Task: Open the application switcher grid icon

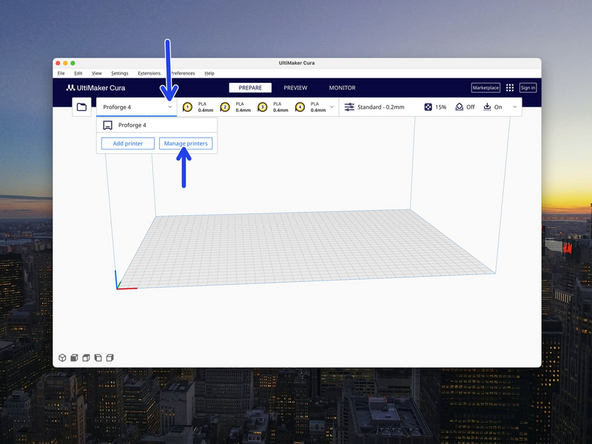Action: [x=510, y=88]
